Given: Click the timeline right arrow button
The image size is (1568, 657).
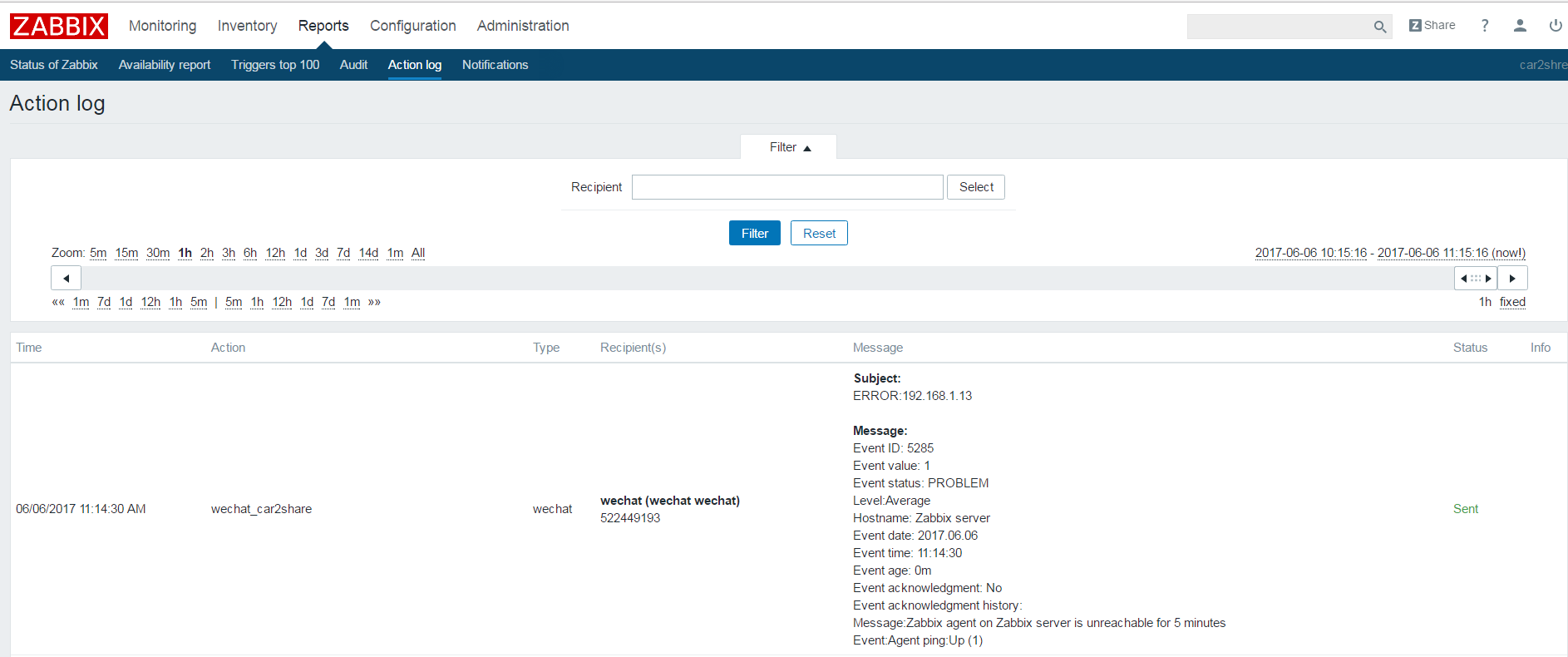Looking at the screenshot, I should (x=1512, y=278).
